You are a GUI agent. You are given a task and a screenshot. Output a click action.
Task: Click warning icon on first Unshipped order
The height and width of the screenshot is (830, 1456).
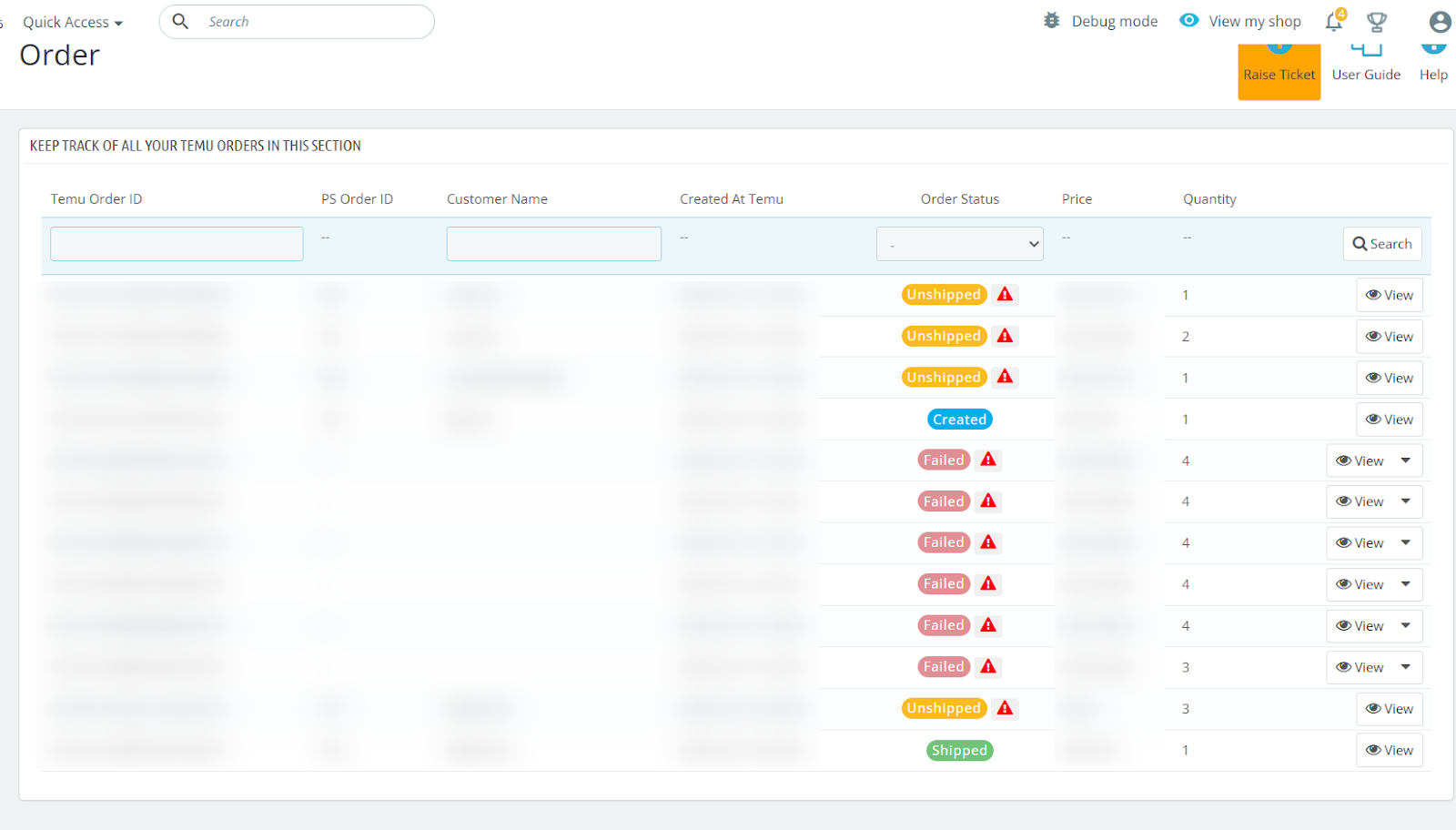pyautogui.click(x=1005, y=295)
